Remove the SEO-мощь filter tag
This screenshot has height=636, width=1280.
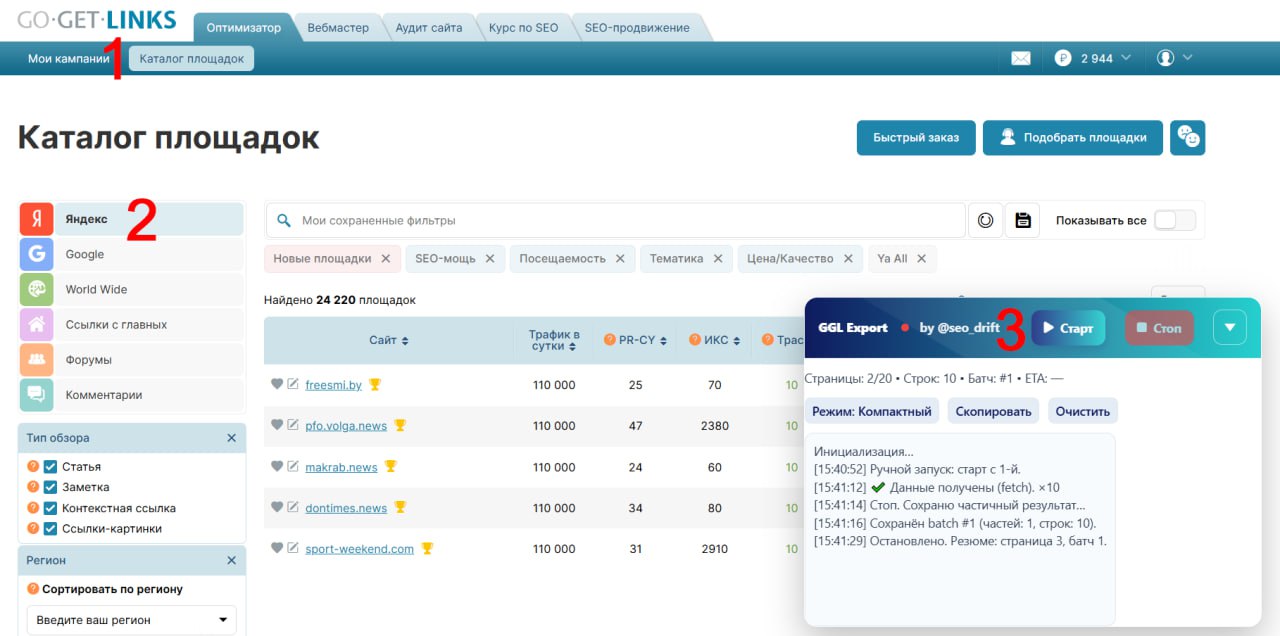point(490,258)
